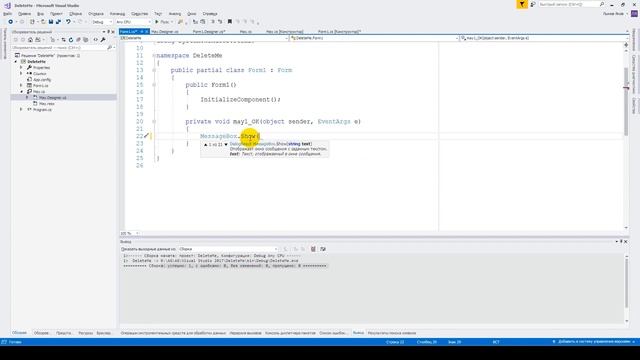This screenshot has width=640, height=360.
Task: Undo the last action with the toolbar arrow
Action: tap(68, 22)
